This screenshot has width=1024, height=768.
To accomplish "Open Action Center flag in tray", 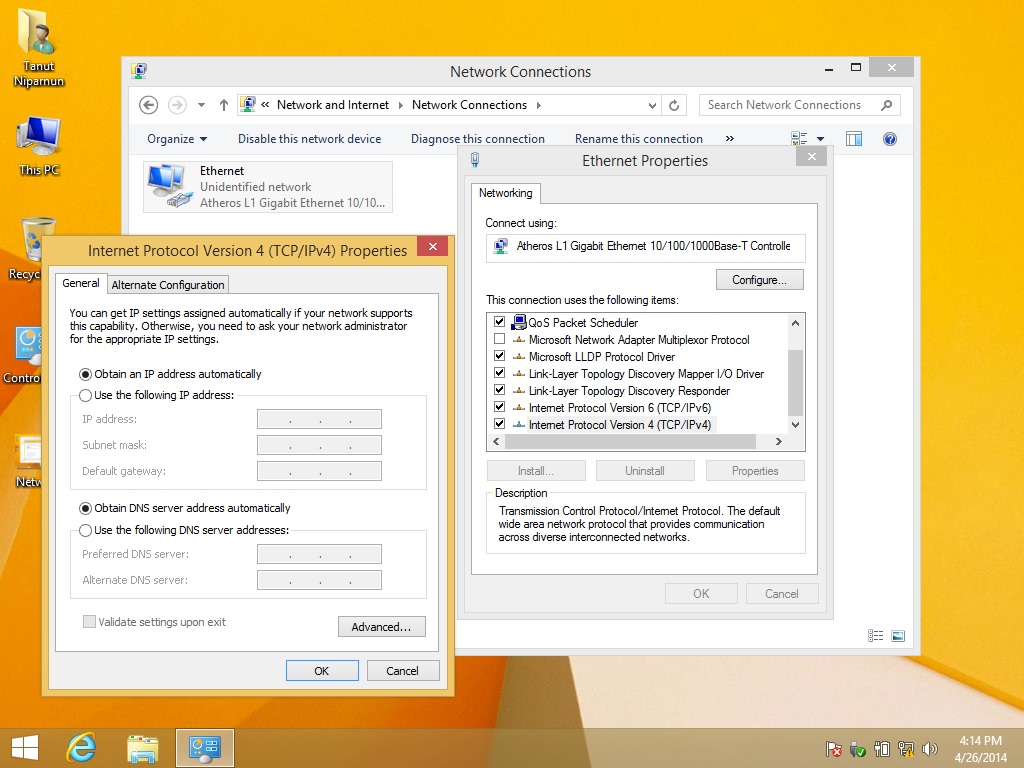I will click(x=833, y=749).
